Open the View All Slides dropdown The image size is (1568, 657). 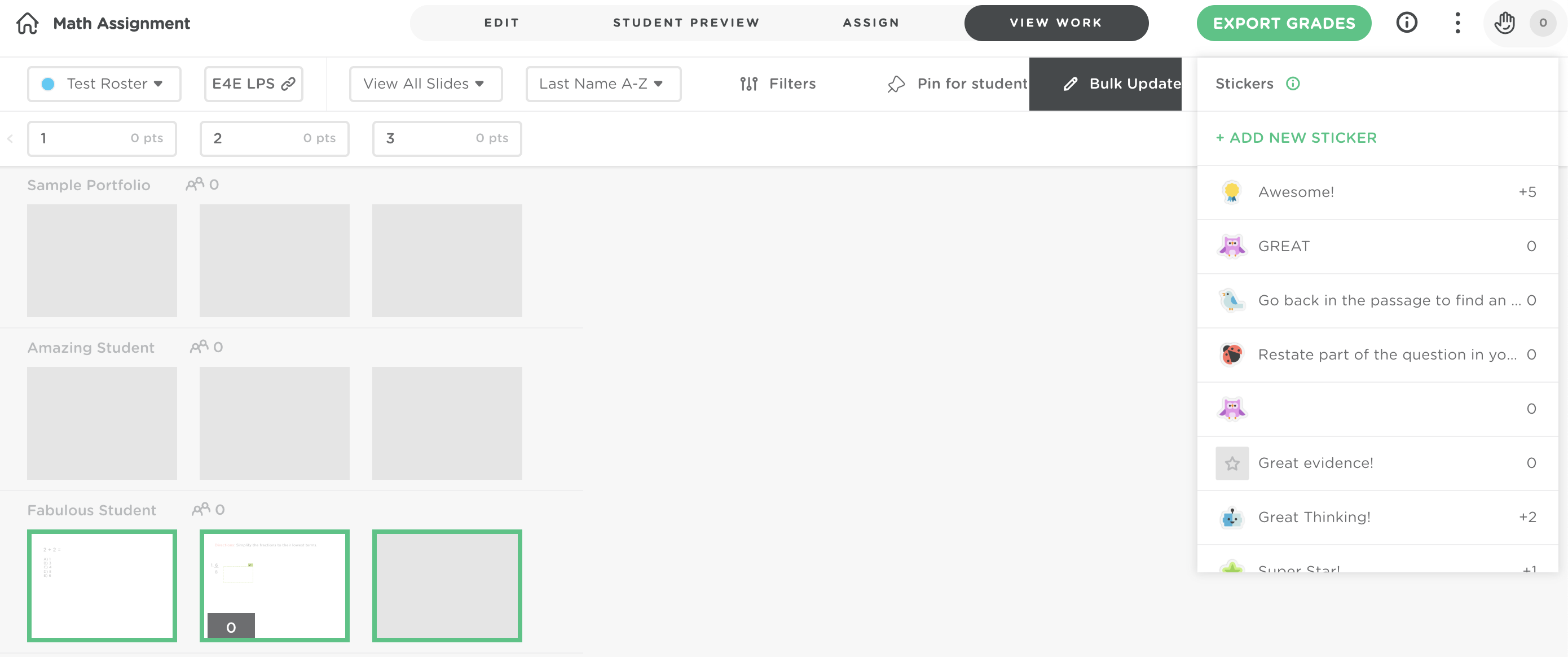coord(425,84)
